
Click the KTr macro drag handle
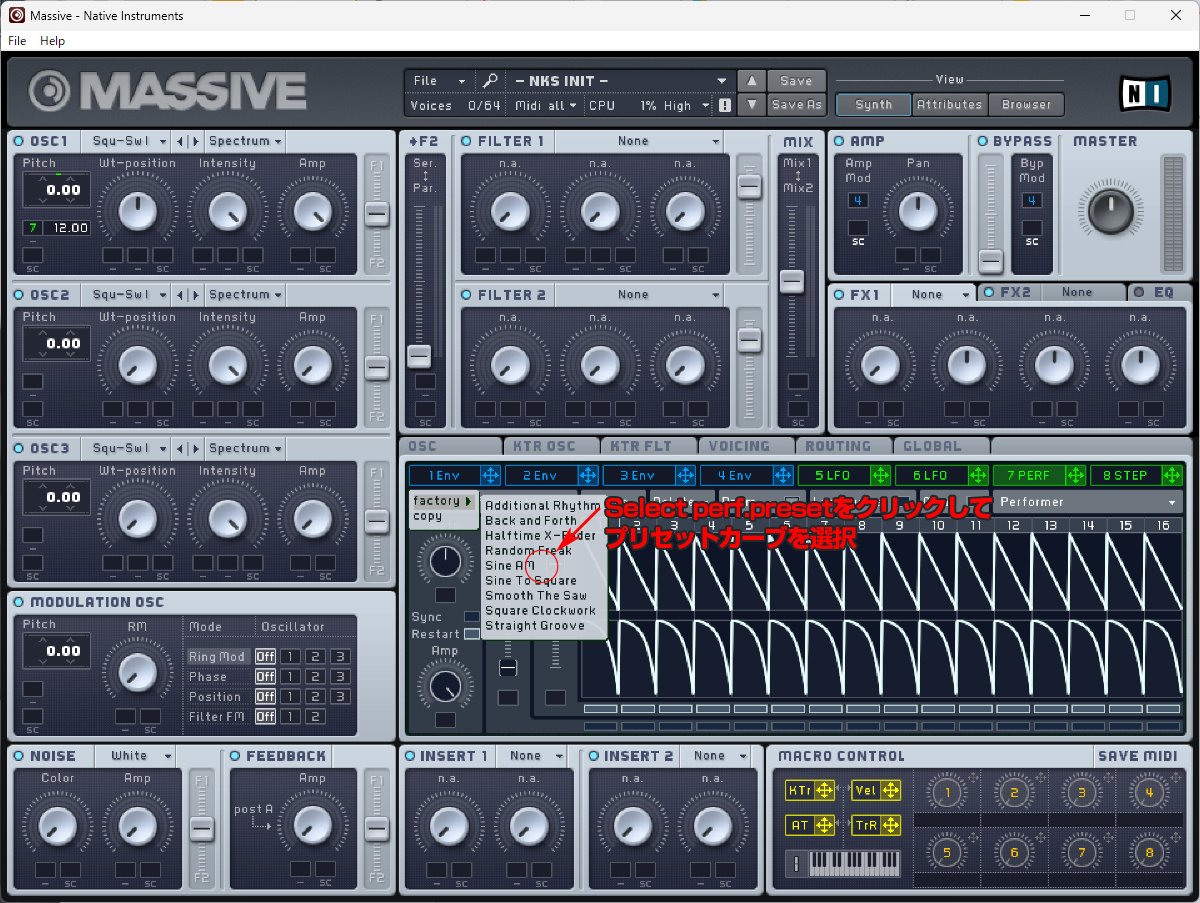[x=825, y=791]
